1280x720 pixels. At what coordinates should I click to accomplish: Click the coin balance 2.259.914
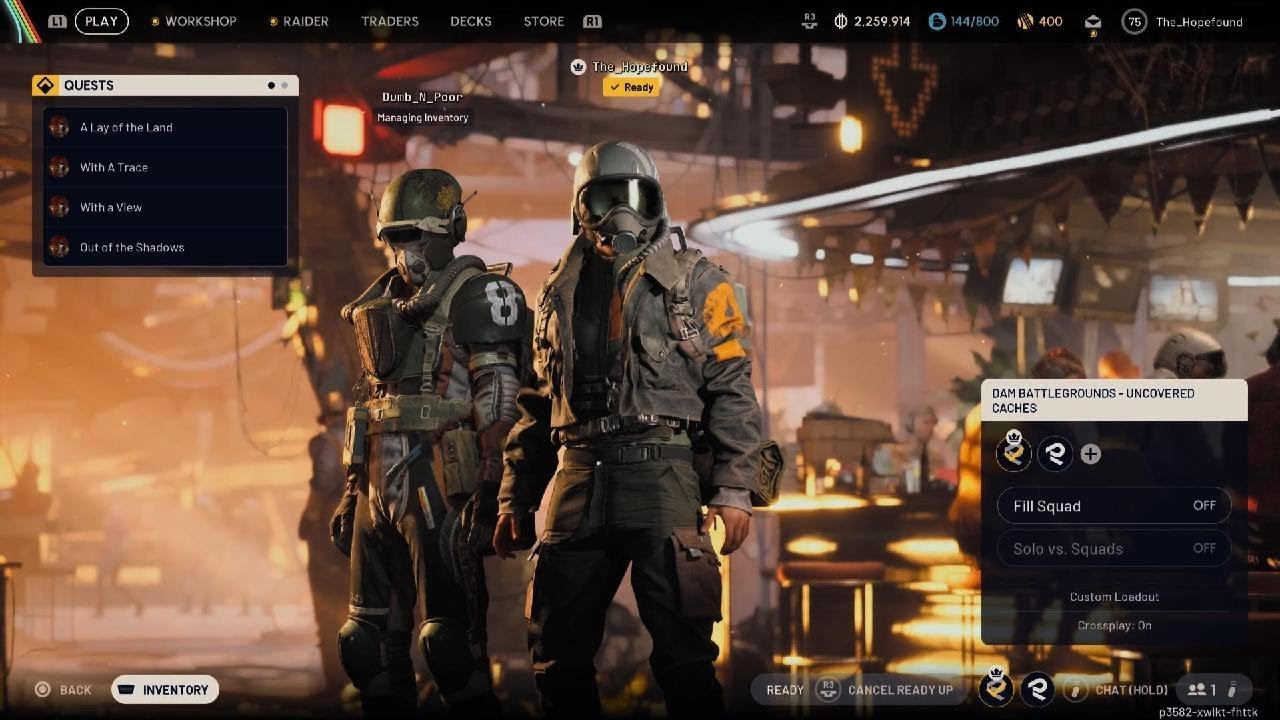point(882,21)
